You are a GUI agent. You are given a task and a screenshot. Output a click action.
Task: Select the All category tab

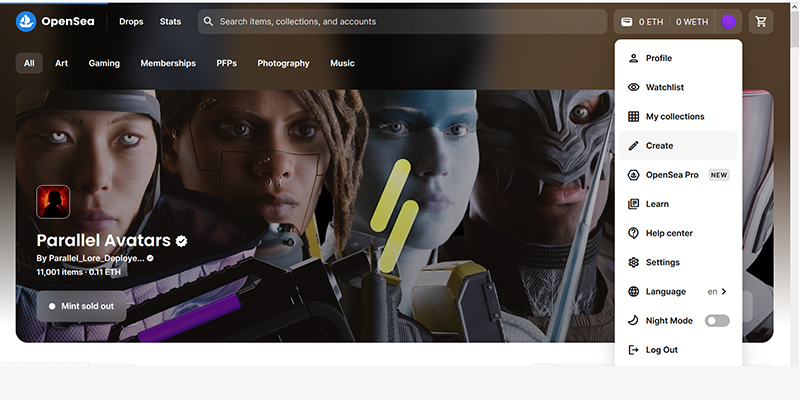[x=29, y=63]
